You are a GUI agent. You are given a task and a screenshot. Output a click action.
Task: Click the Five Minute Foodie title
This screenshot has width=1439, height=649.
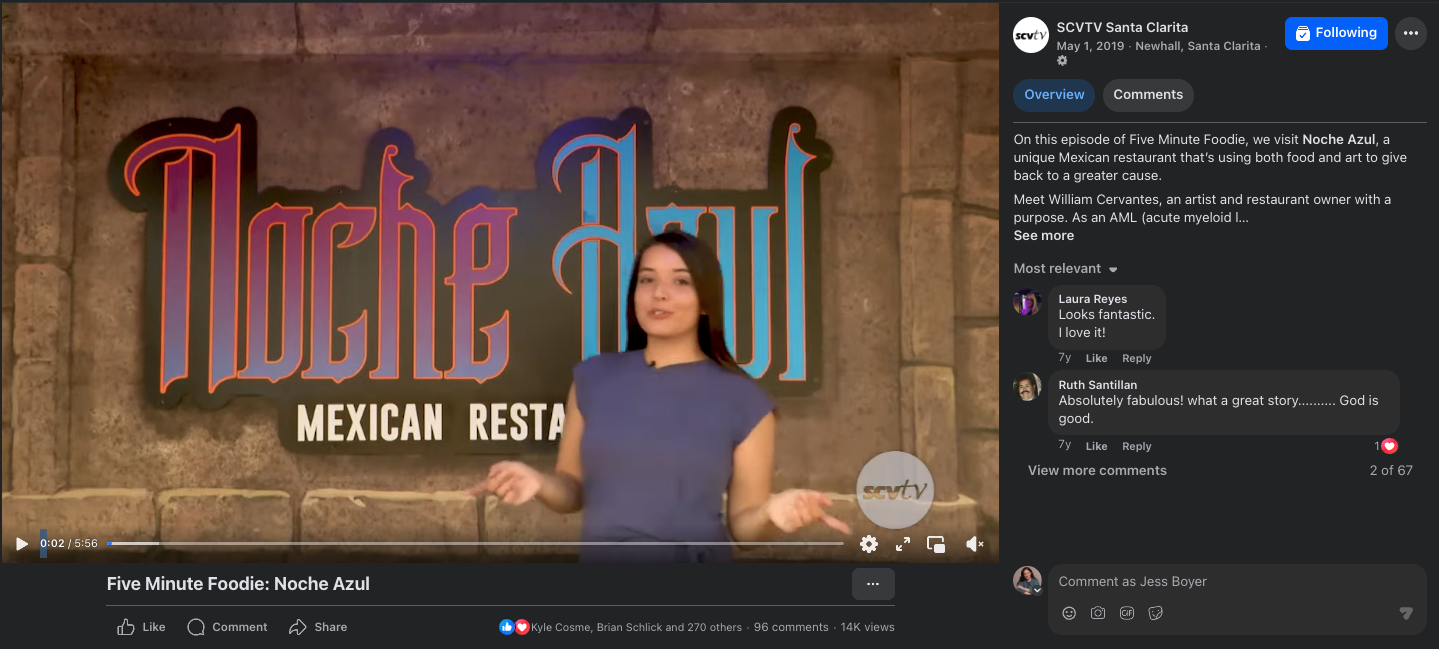coord(238,584)
